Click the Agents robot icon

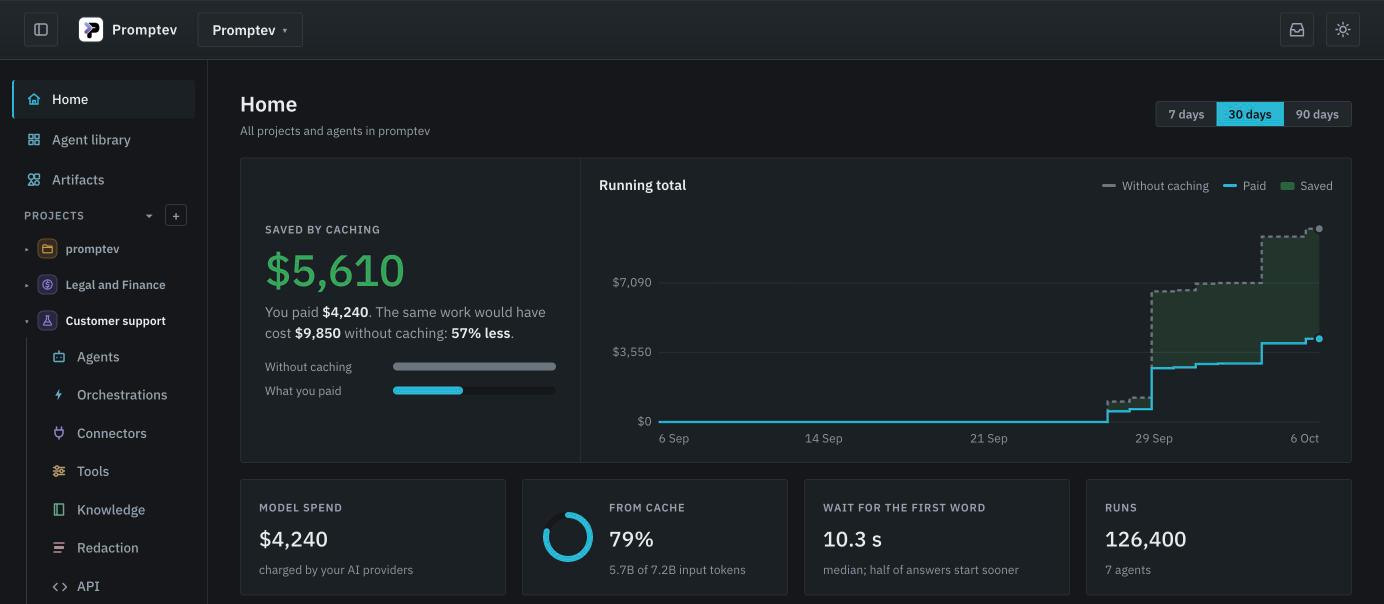[59, 357]
